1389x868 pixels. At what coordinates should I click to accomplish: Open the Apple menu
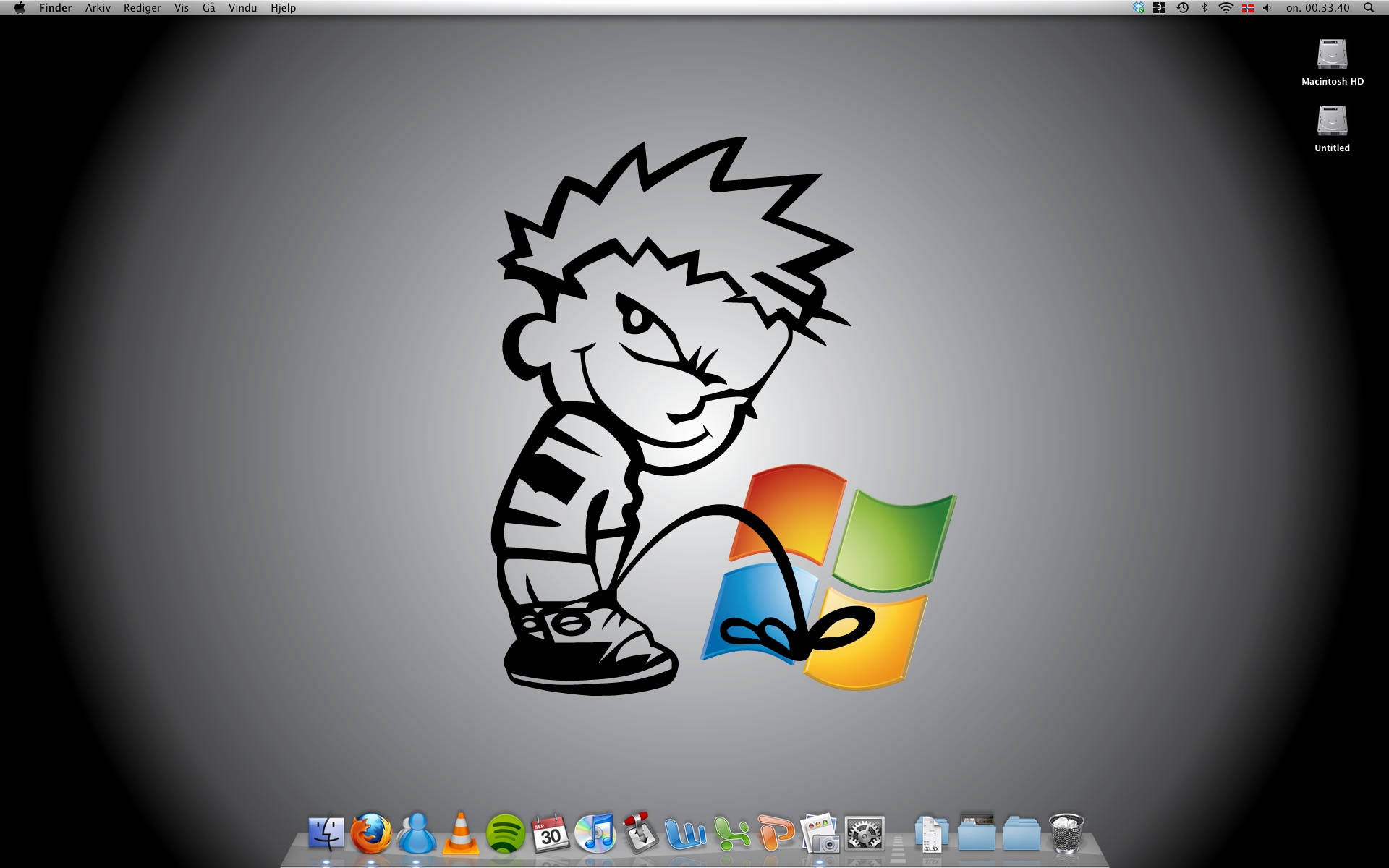pyautogui.click(x=20, y=8)
